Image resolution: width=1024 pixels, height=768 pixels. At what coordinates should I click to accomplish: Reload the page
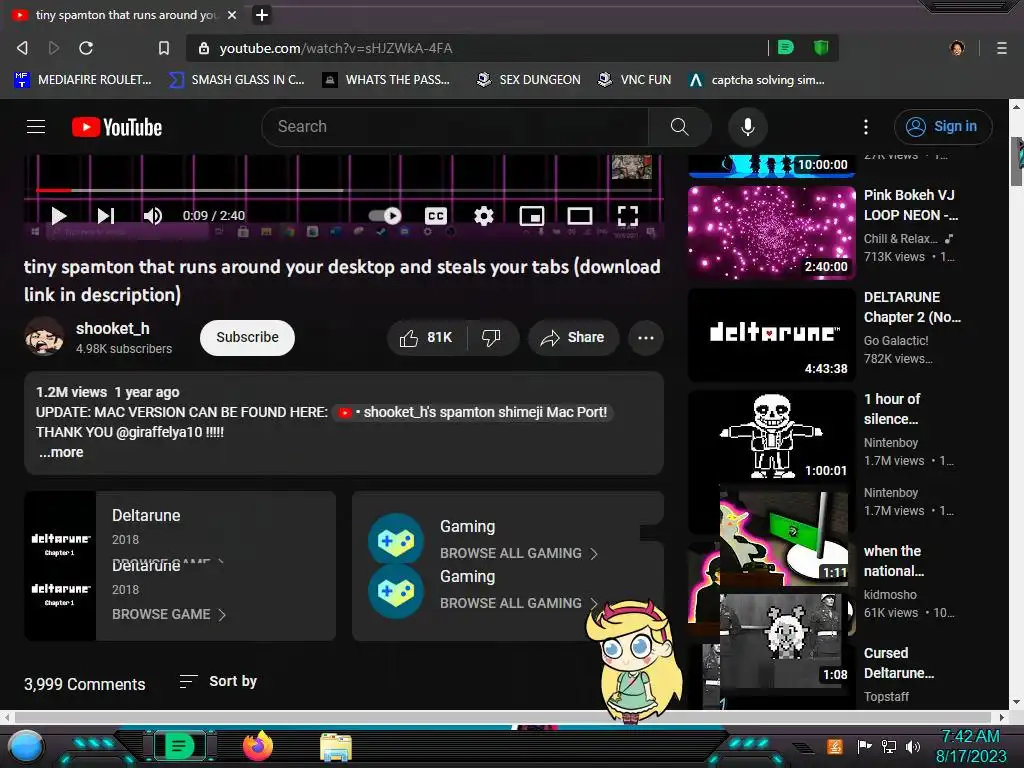[x=86, y=48]
